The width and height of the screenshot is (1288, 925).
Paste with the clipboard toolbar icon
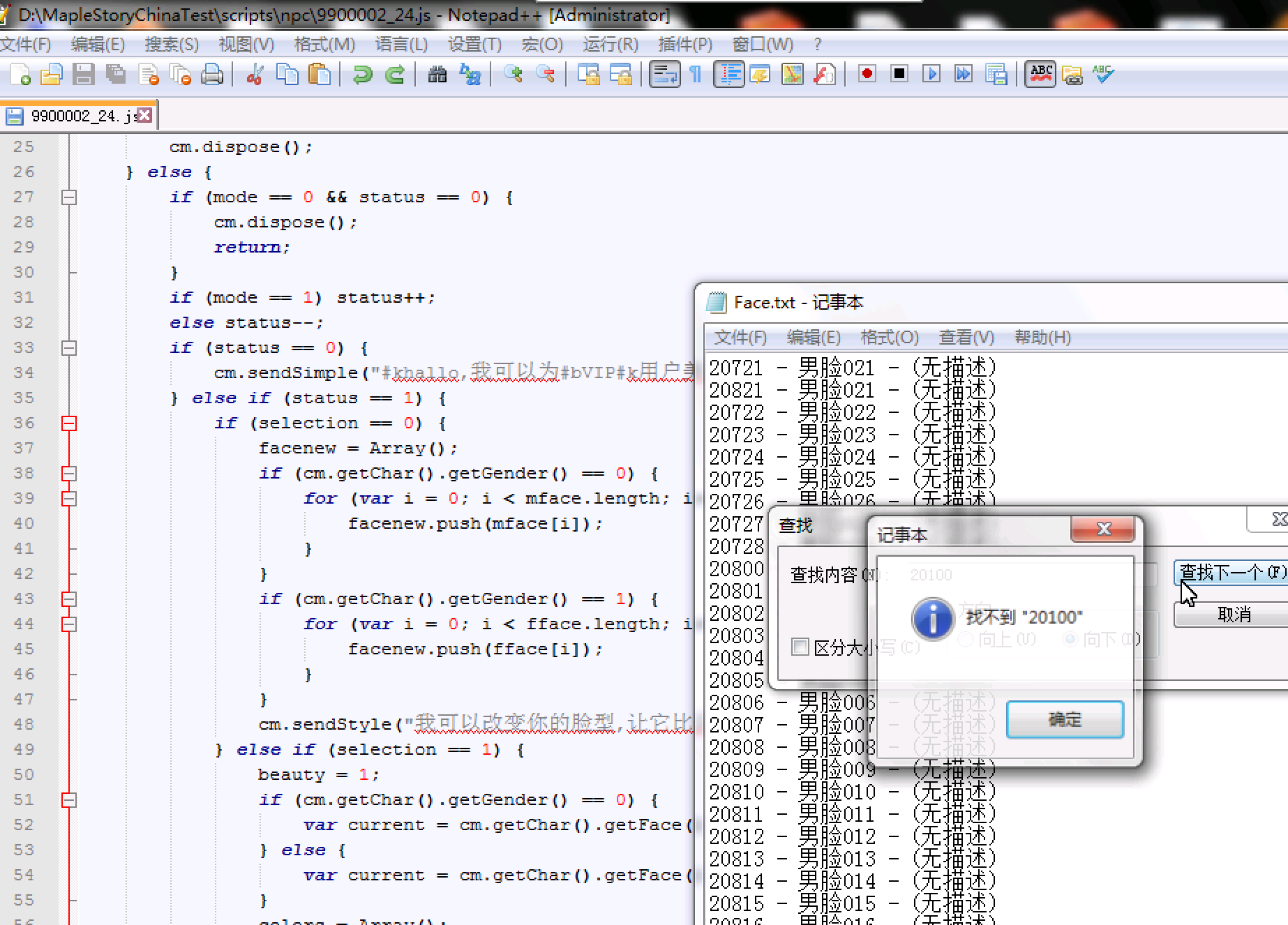320,75
